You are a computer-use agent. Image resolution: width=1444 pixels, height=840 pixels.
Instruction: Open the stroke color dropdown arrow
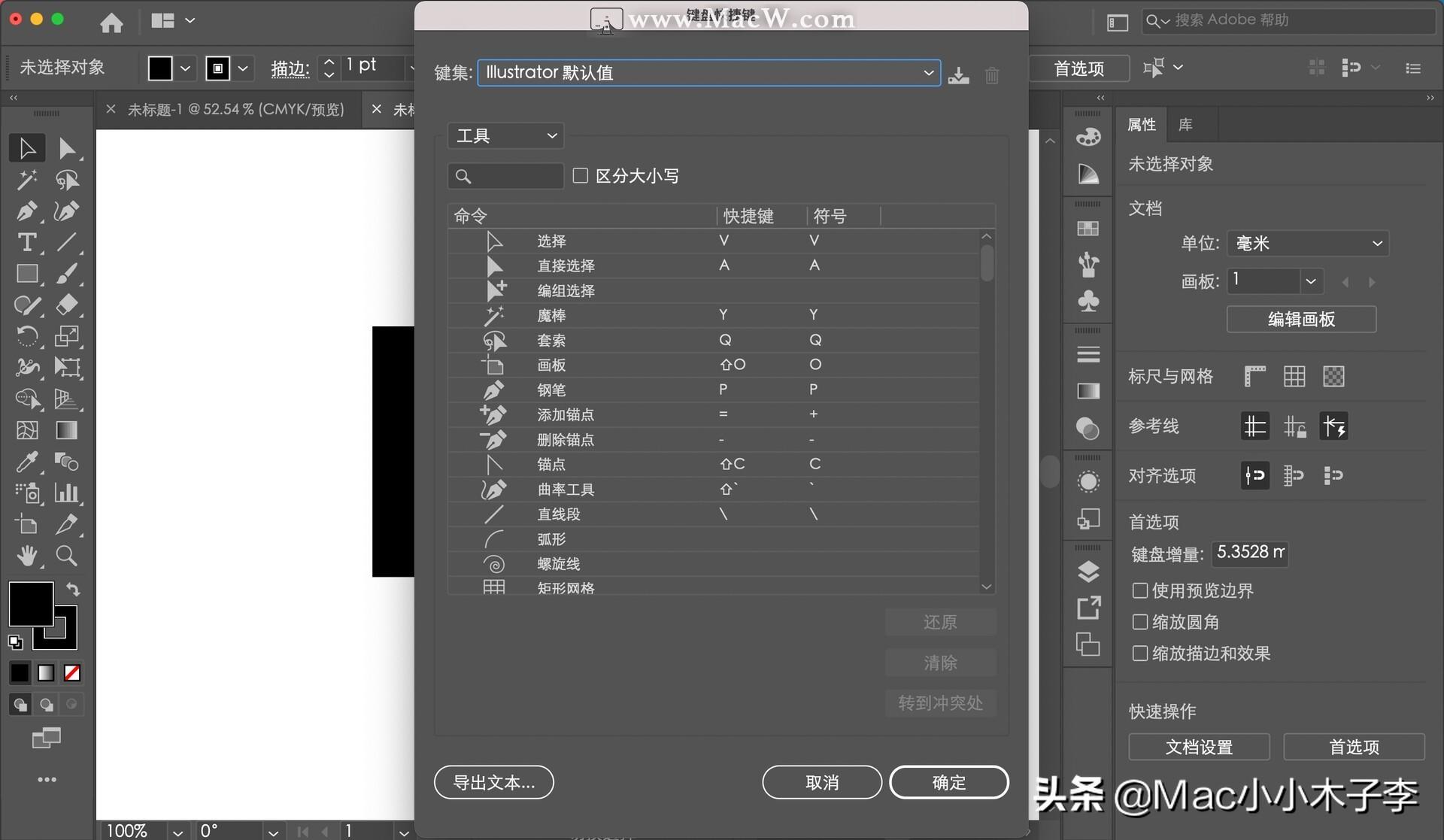click(243, 68)
